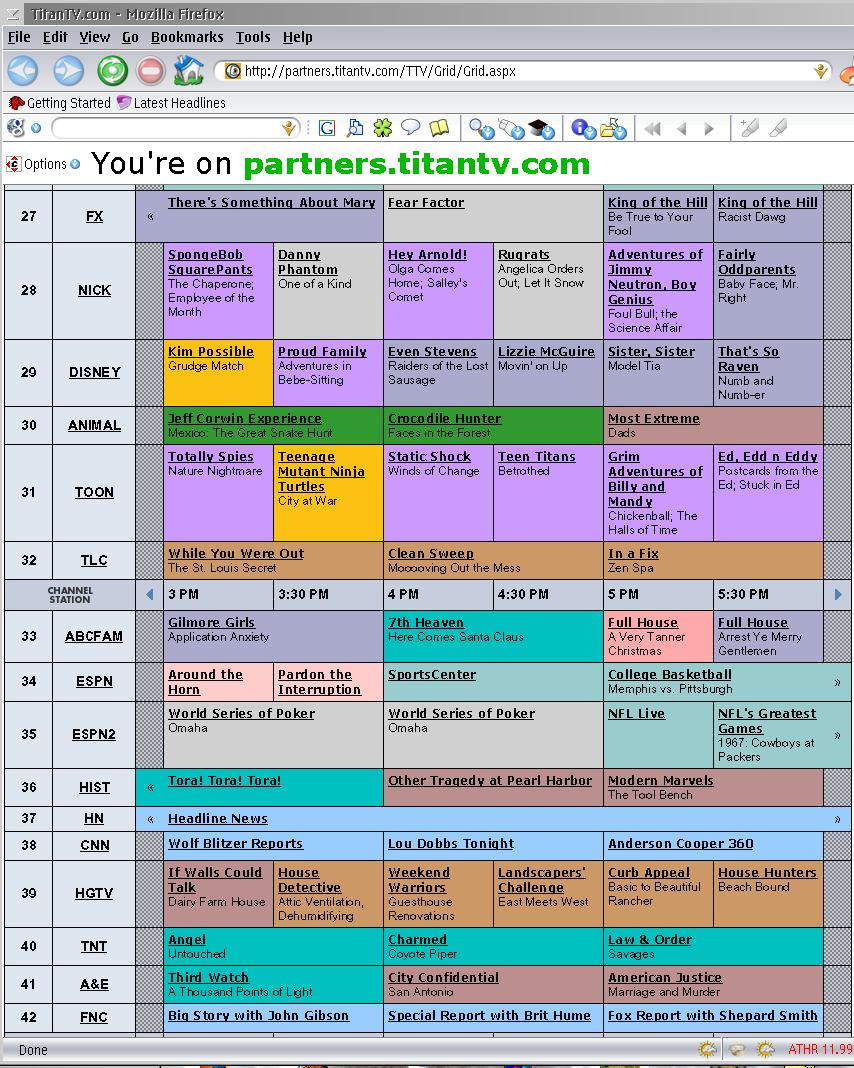The height and width of the screenshot is (1068, 854).
Task: Open the Help menu
Action: pyautogui.click(x=298, y=37)
